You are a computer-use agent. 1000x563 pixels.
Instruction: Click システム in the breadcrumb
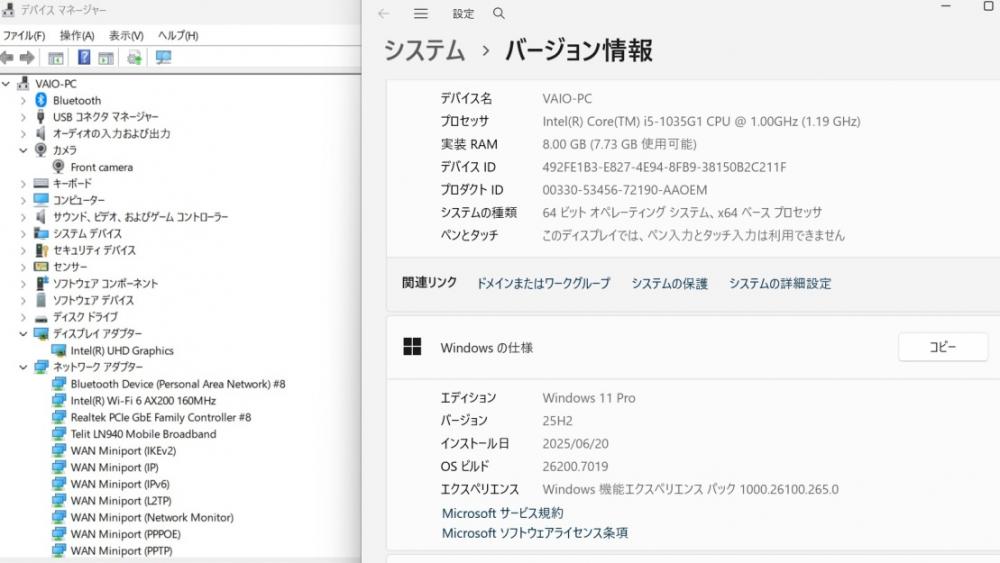[424, 50]
